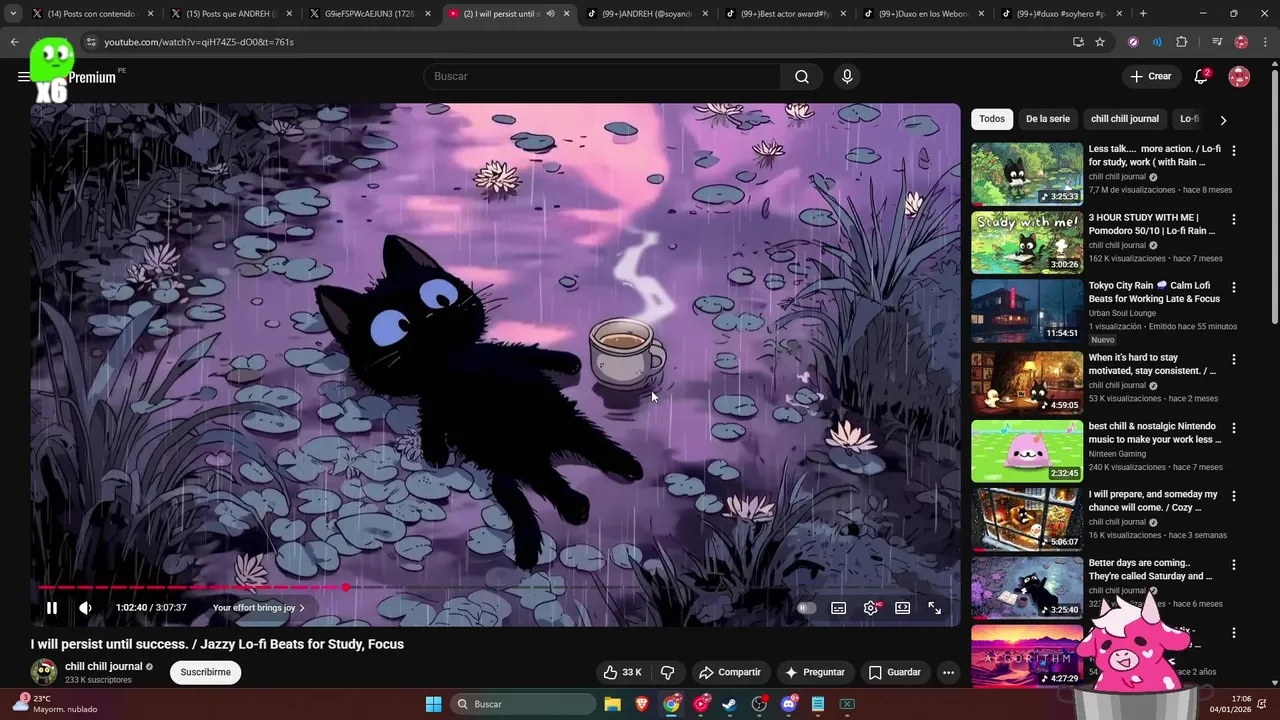The image size is (1280, 720).
Task: Select the 'chill chill journal' filter chip
Action: [x=1125, y=119]
